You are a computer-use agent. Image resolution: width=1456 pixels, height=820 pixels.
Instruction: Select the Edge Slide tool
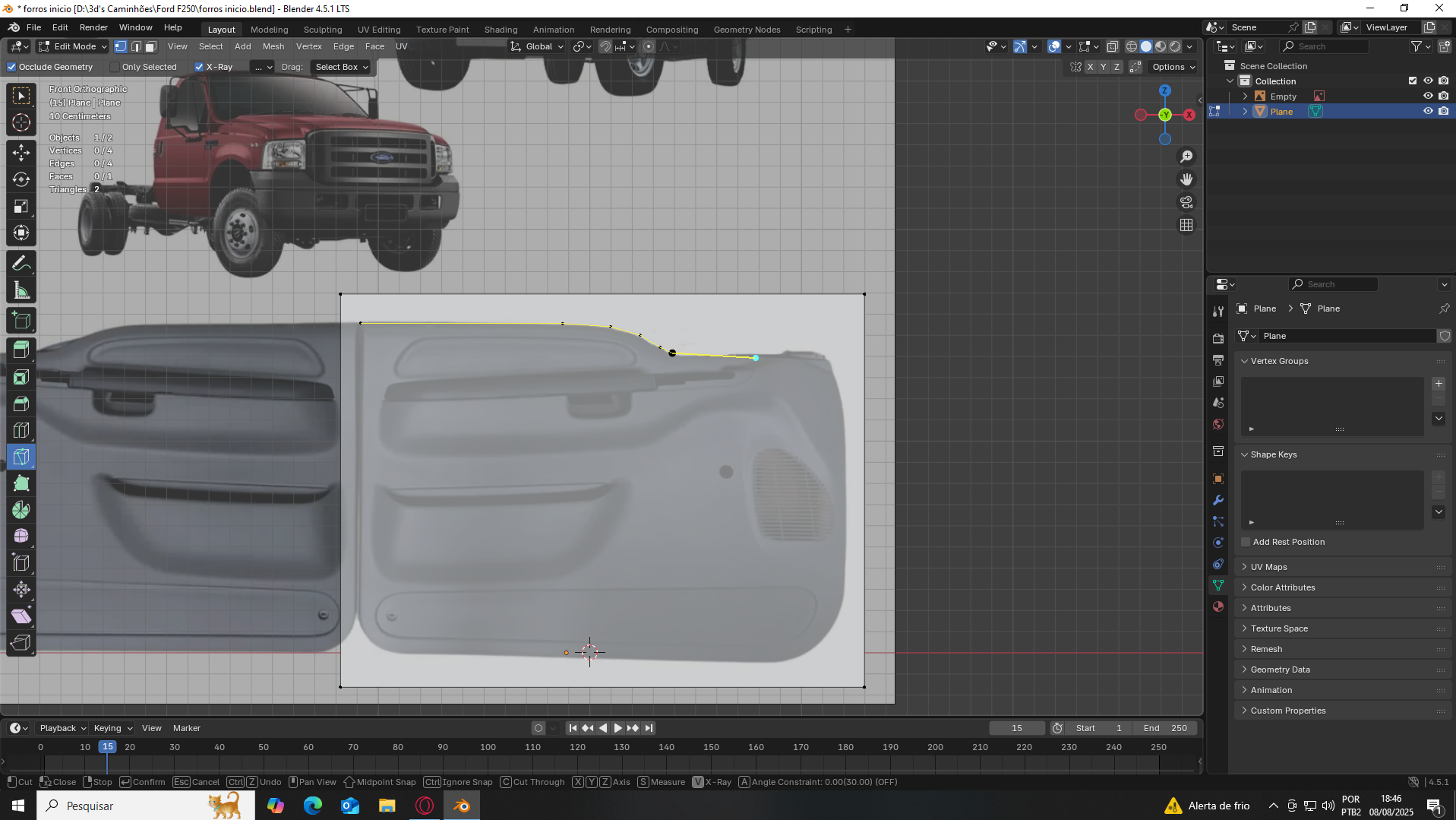[x=21, y=563]
